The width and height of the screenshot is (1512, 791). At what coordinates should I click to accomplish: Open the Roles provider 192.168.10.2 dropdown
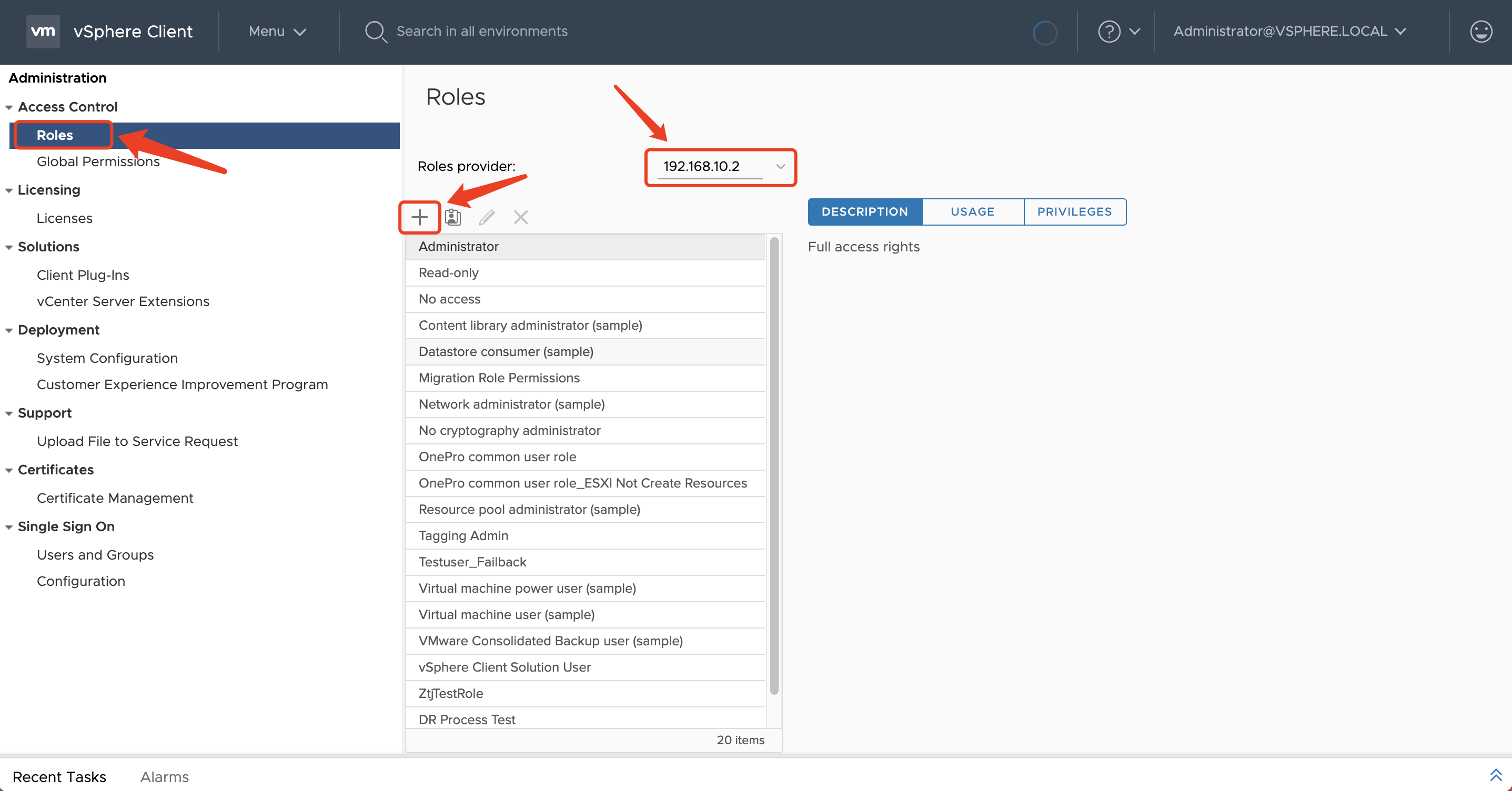pyautogui.click(x=721, y=167)
